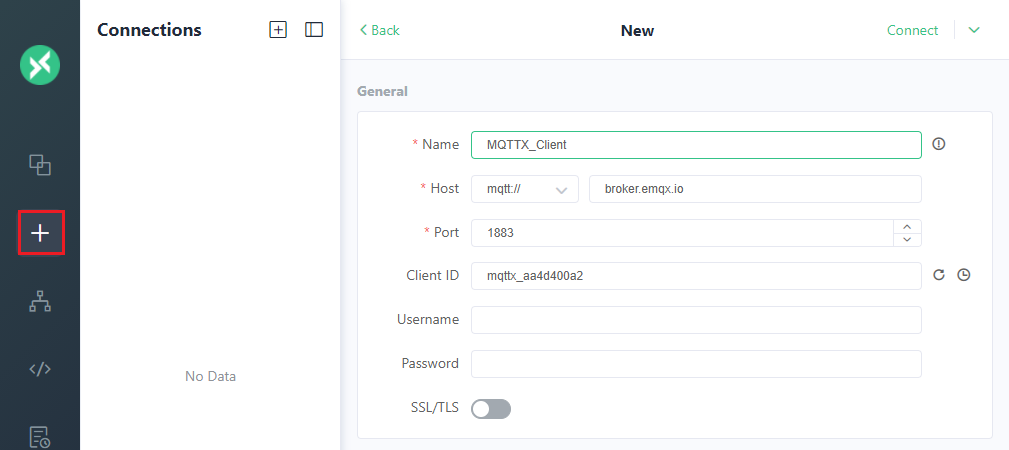Screen dimensions: 1009x450
Task: Increase the Port value
Action: pos(907,227)
